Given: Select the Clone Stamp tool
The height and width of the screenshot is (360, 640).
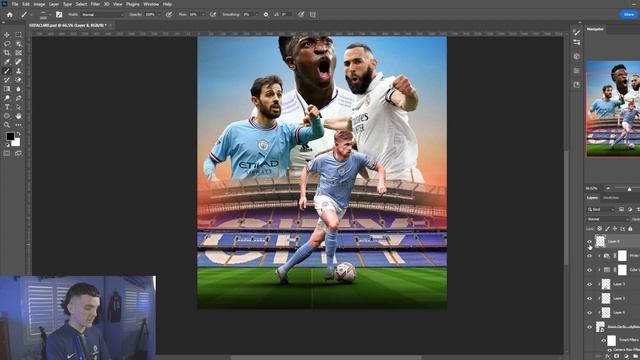Looking at the screenshot, I should (18, 71).
